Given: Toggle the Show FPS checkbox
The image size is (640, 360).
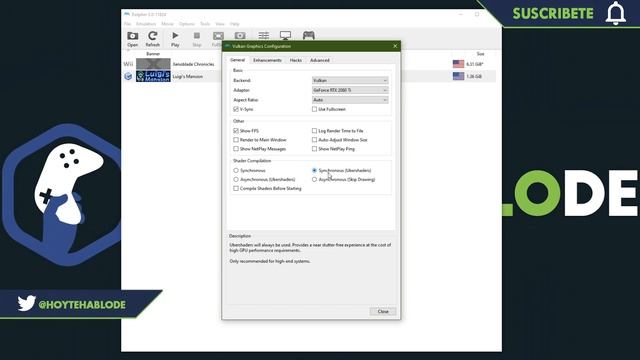Looking at the screenshot, I should (x=236, y=131).
